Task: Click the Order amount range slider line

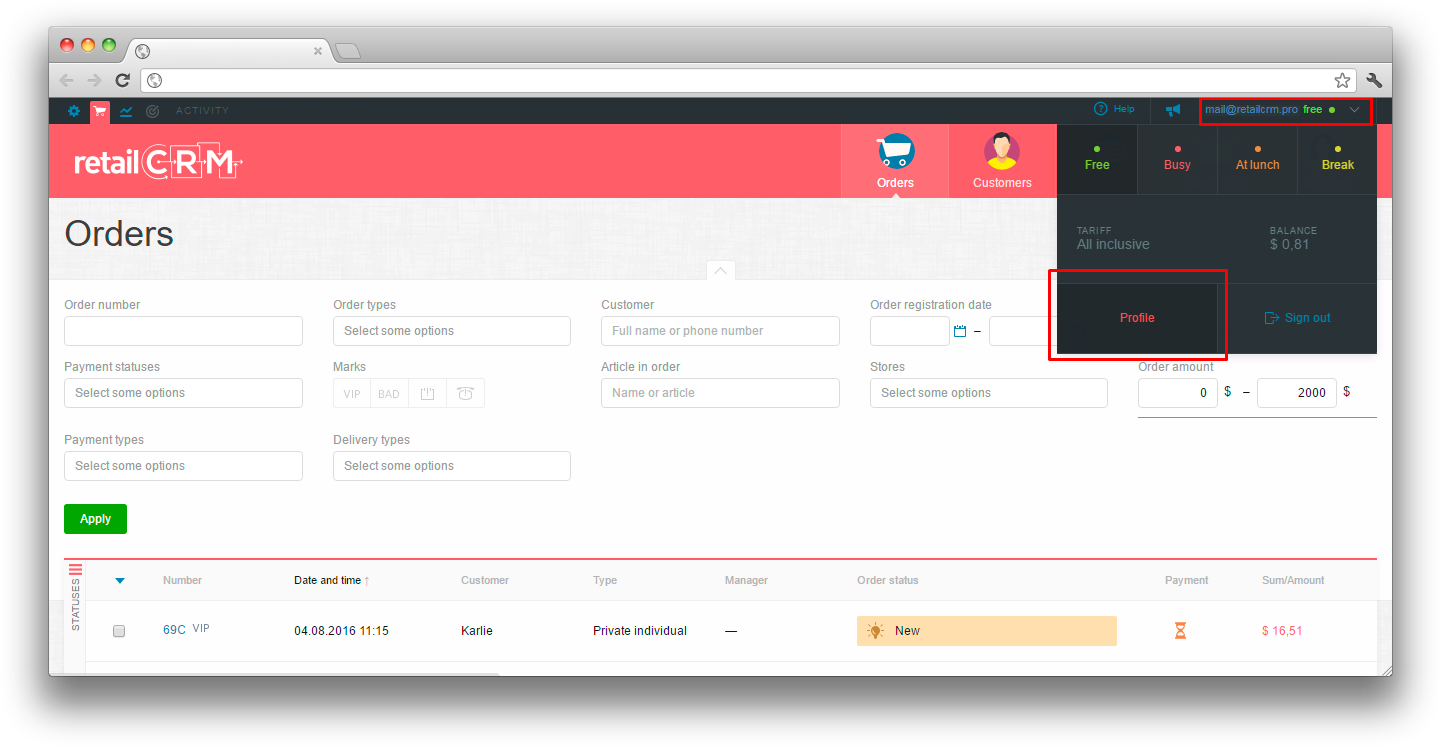Action: tap(1257, 417)
